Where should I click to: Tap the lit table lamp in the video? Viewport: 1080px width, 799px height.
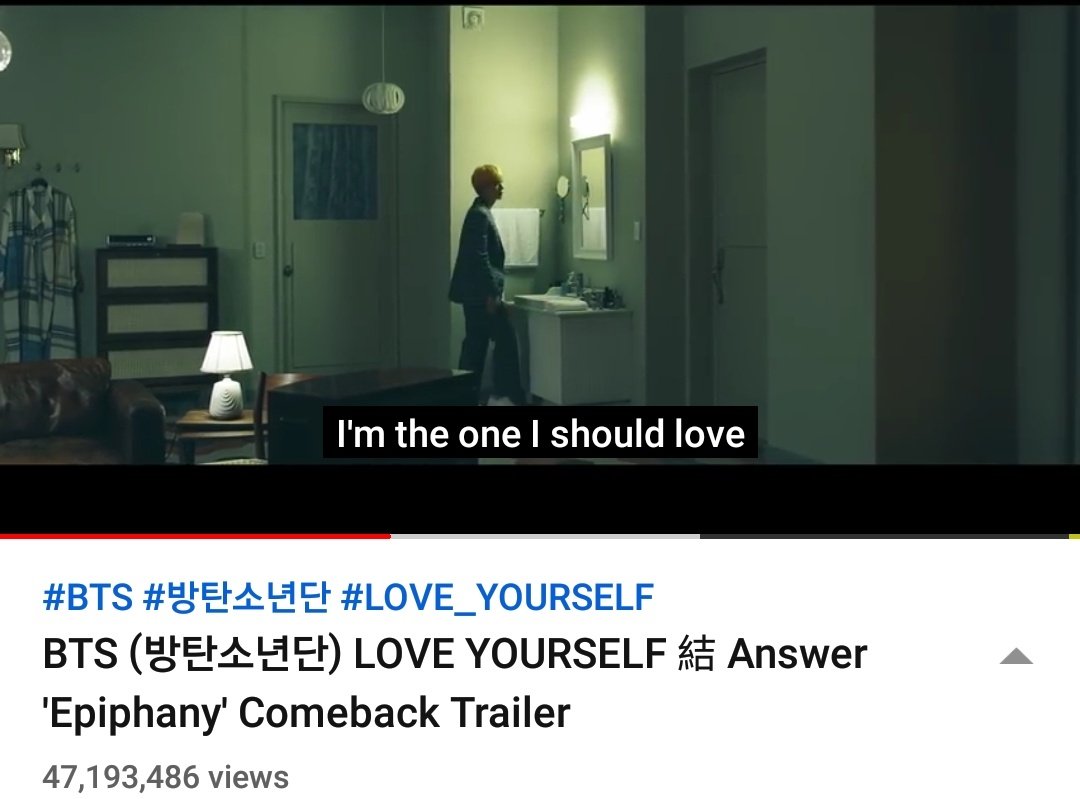pos(226,374)
